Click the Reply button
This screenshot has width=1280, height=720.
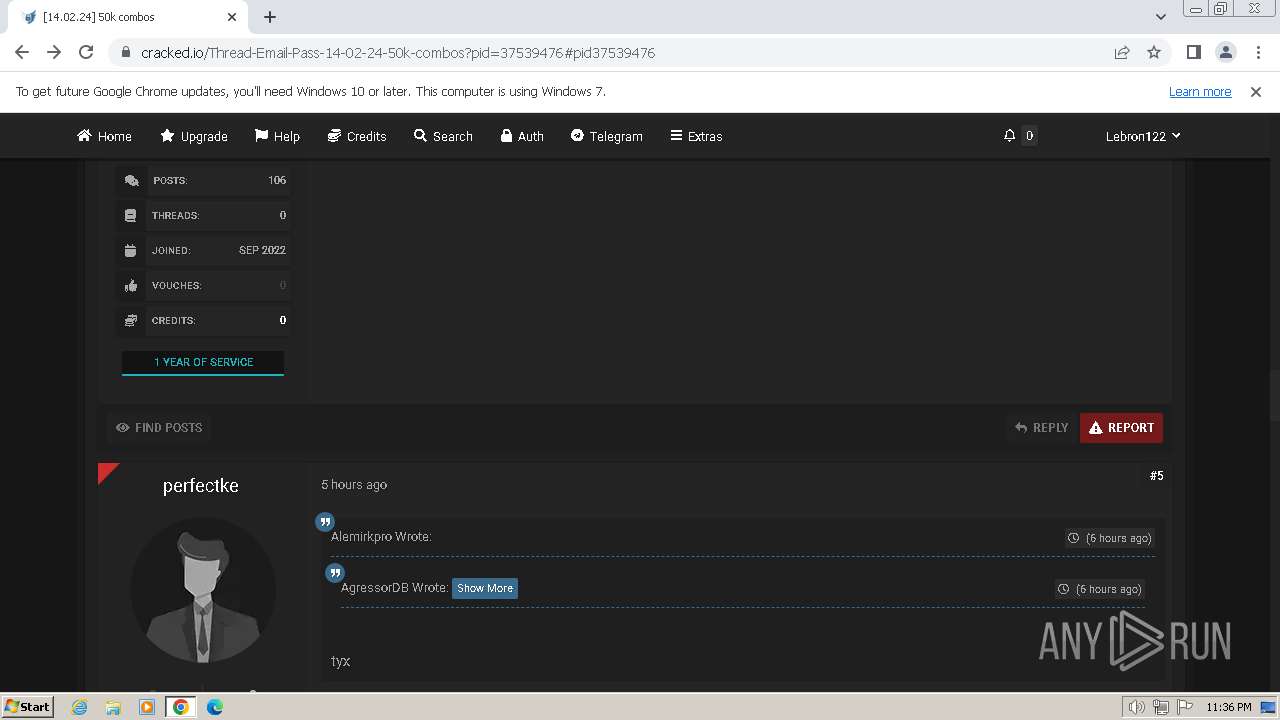1041,428
